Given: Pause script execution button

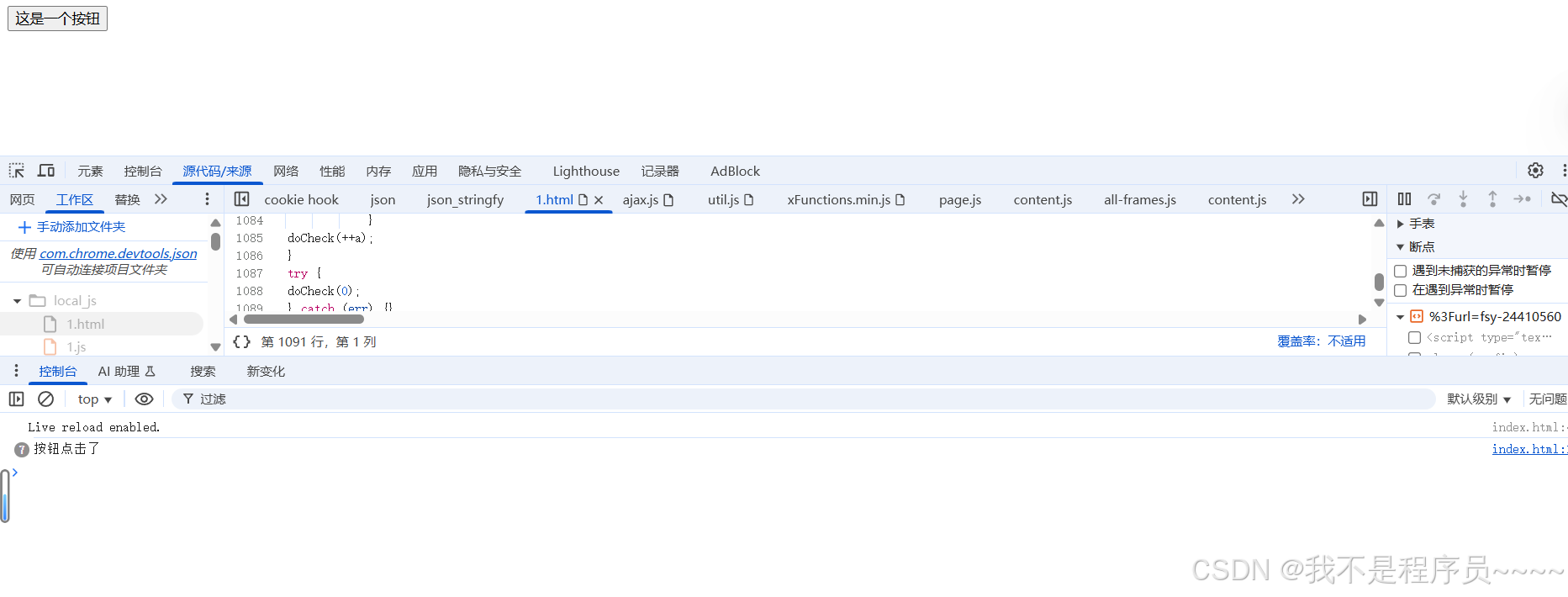Looking at the screenshot, I should coord(1404,199).
